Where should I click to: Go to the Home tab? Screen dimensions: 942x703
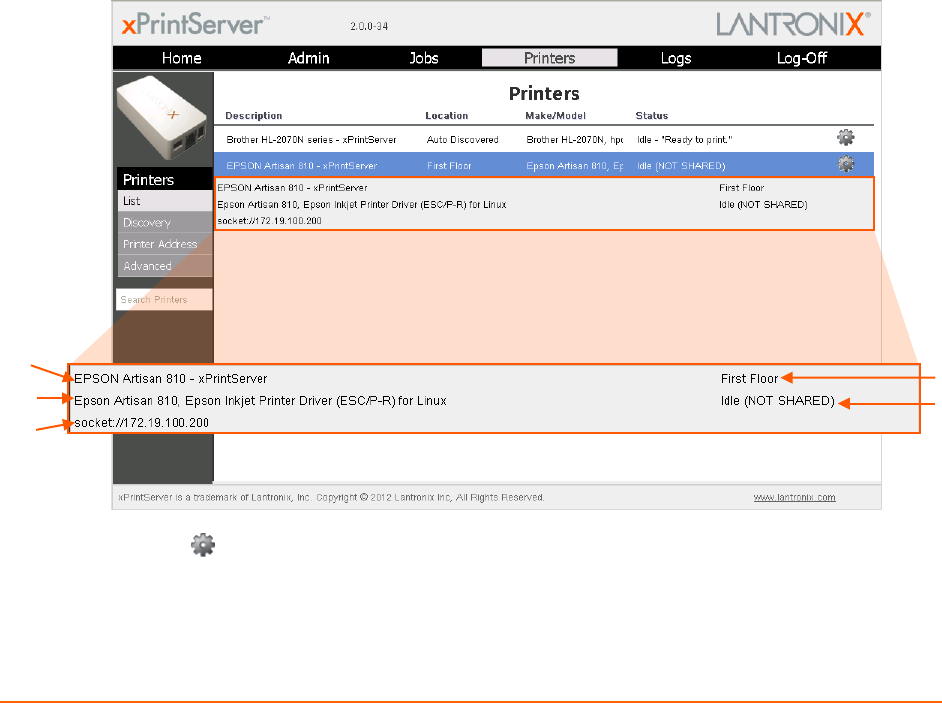point(181,58)
